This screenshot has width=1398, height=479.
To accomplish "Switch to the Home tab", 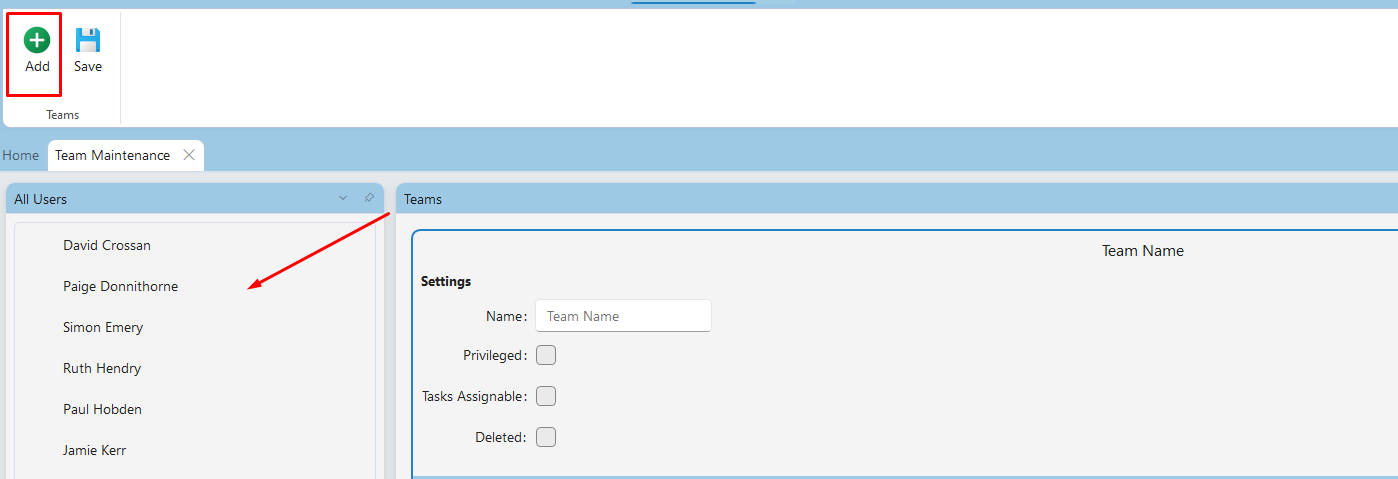I will pos(21,155).
